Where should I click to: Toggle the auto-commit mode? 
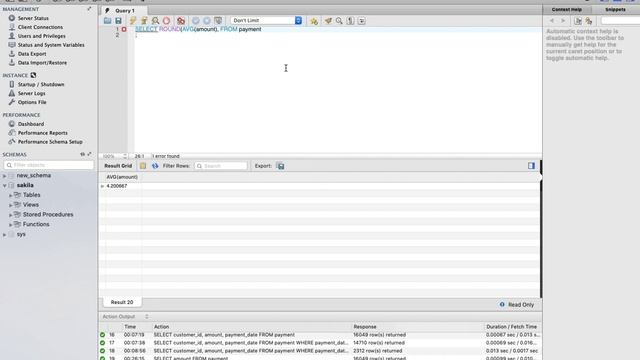click(218, 20)
